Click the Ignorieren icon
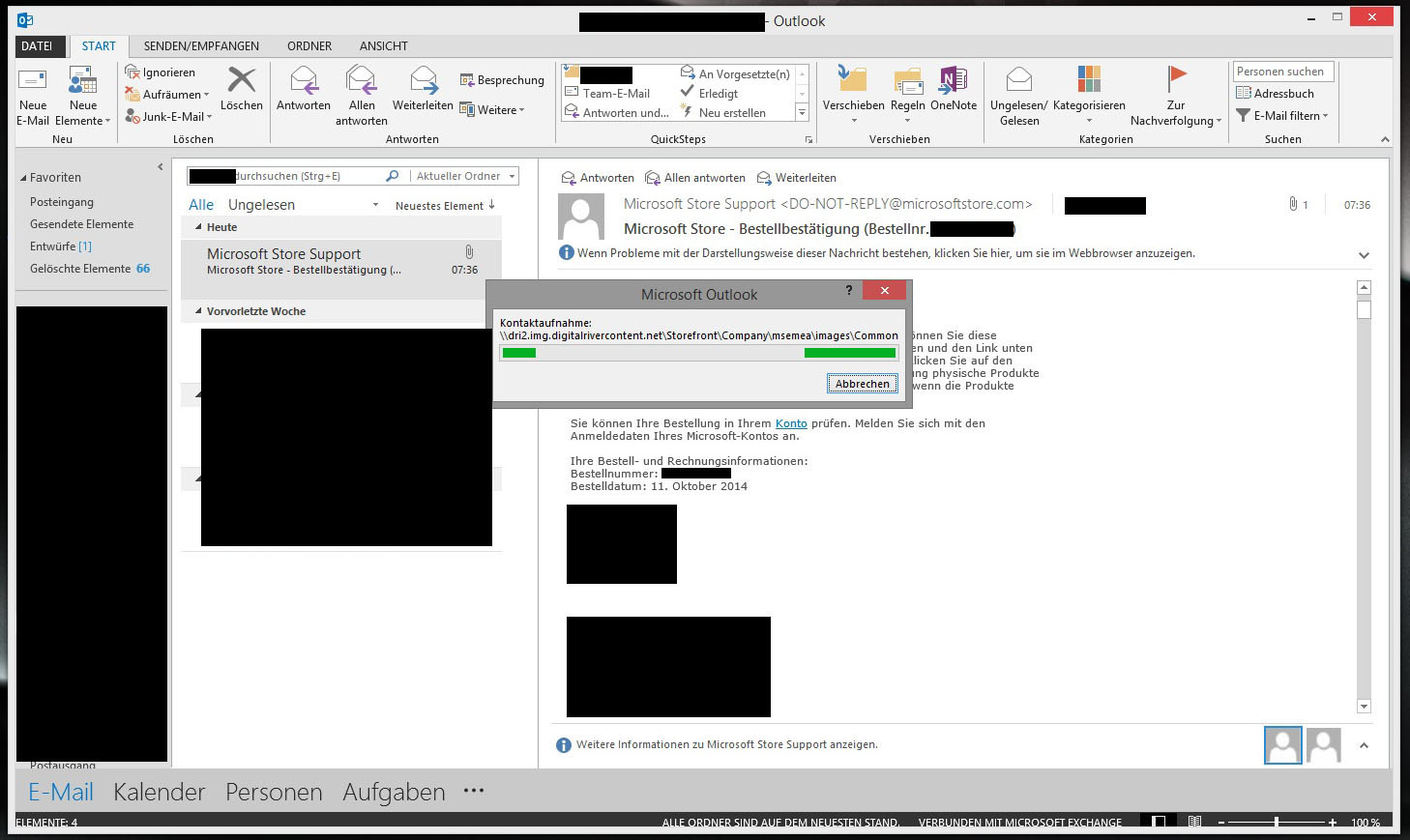This screenshot has width=1410, height=840. [x=132, y=72]
